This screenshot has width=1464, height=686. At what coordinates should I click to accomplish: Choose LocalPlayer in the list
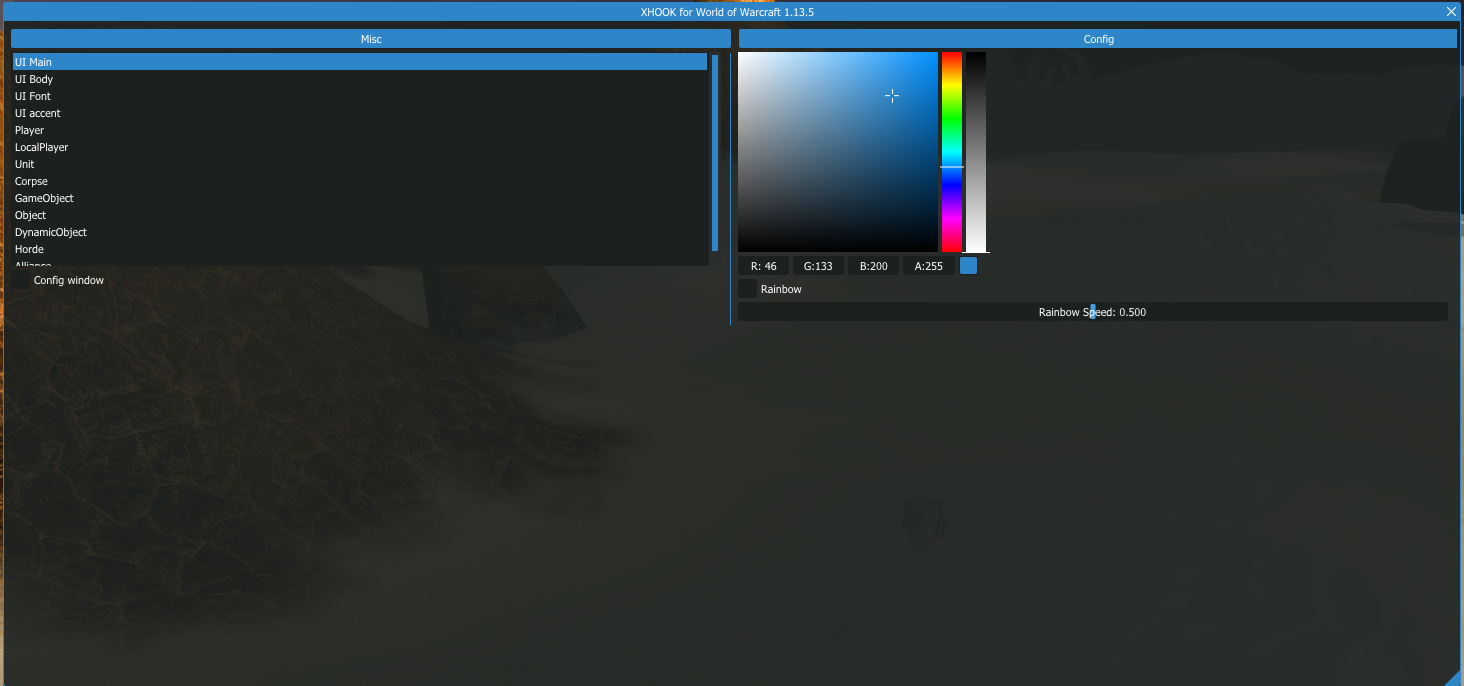click(360, 147)
